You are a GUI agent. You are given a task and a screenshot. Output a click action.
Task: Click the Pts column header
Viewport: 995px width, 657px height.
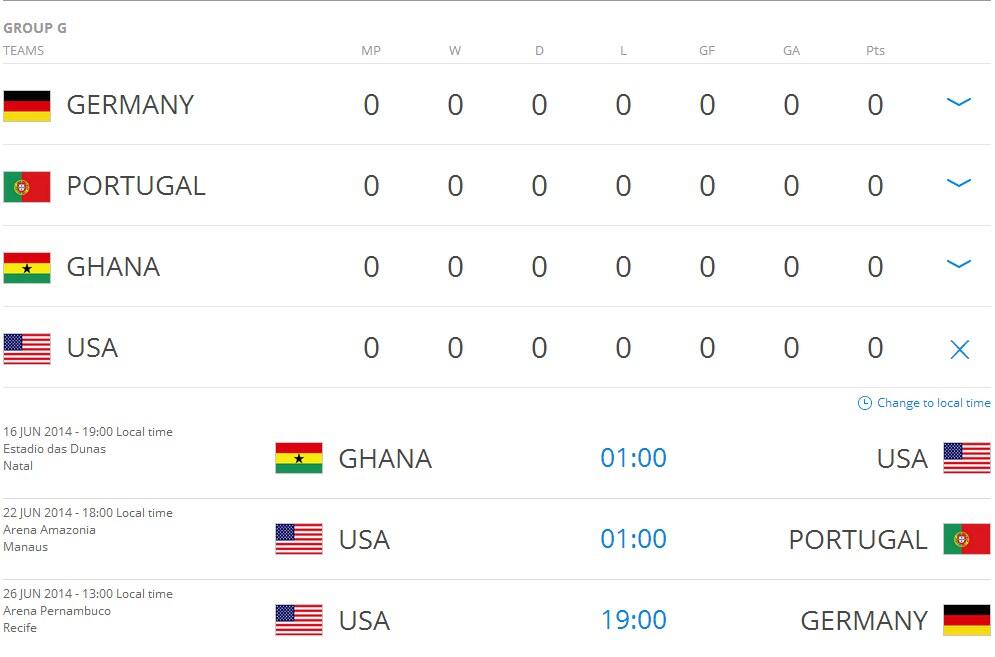point(875,51)
